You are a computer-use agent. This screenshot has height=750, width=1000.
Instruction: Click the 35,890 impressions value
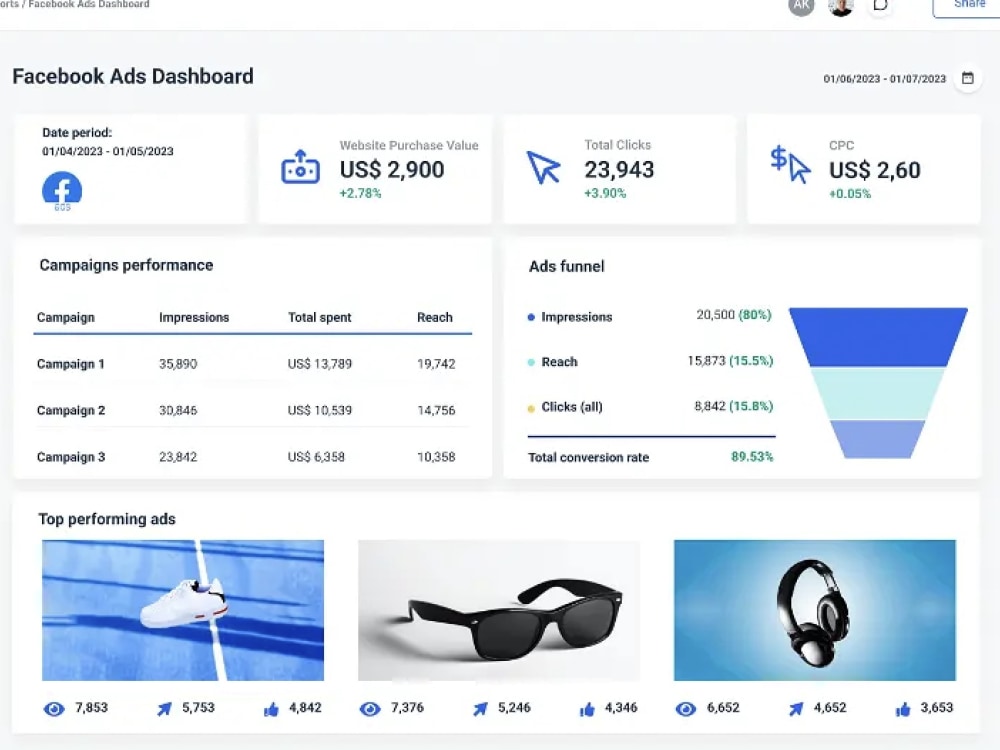coord(178,364)
